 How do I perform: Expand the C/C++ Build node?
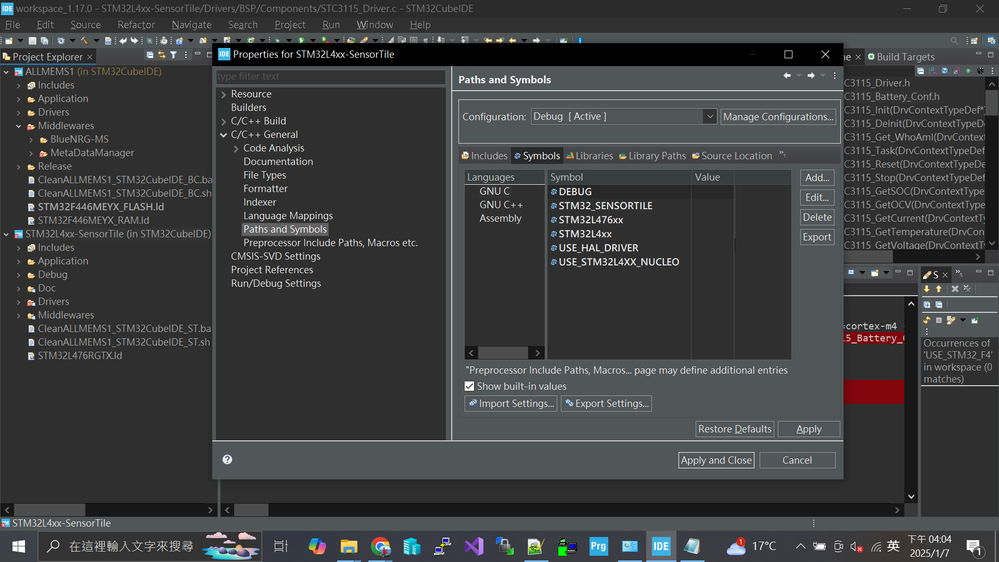coord(224,121)
